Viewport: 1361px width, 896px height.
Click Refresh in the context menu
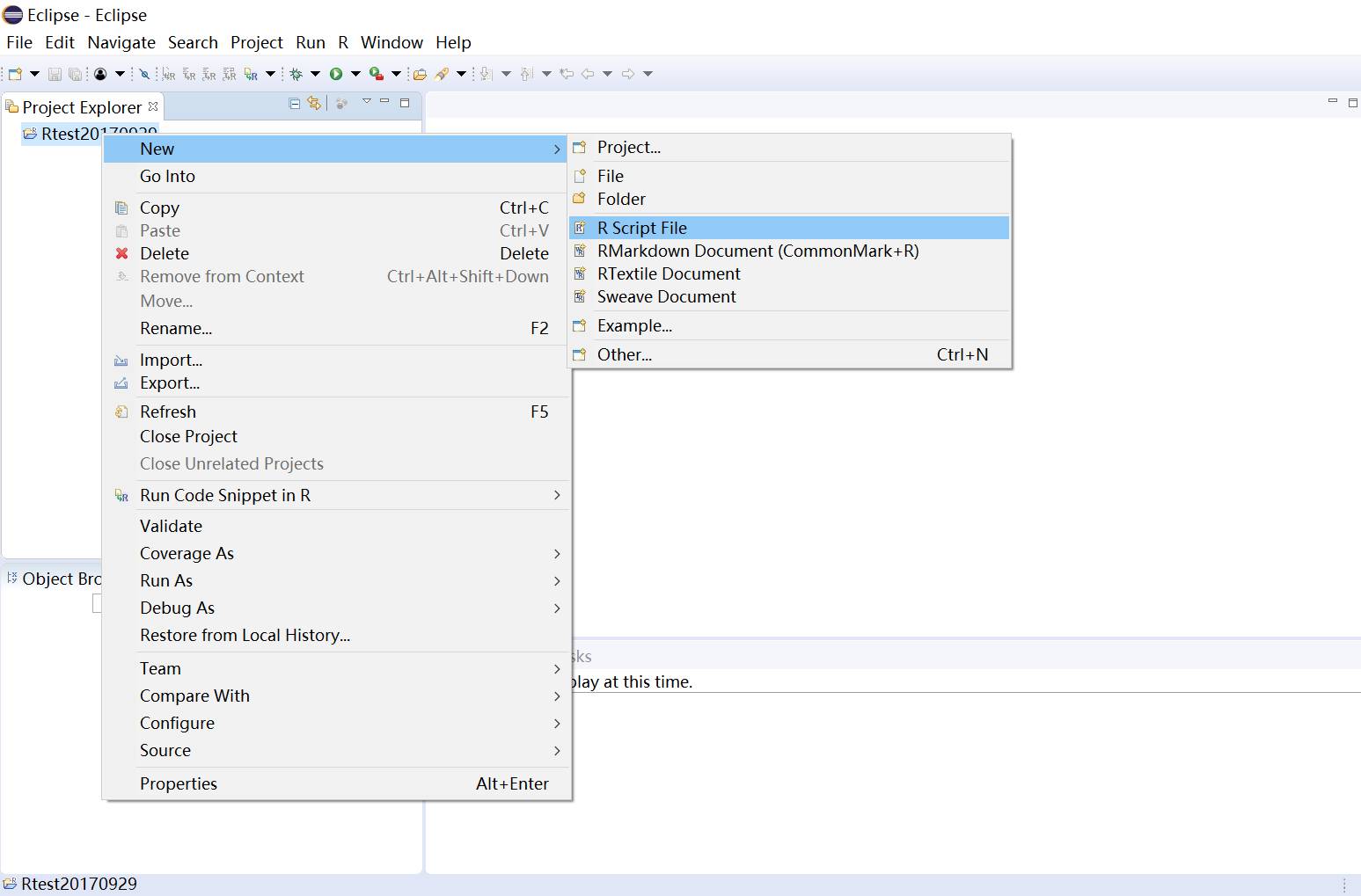336,412
